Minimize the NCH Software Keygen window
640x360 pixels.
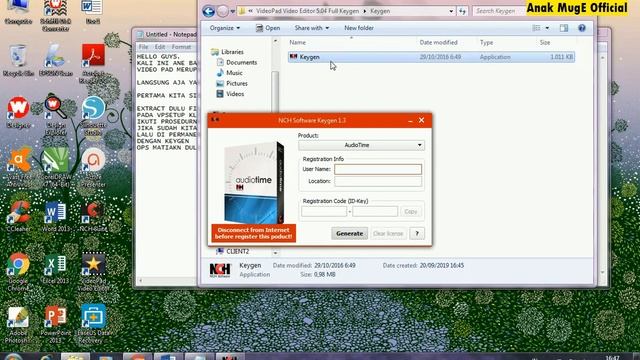click(x=410, y=120)
